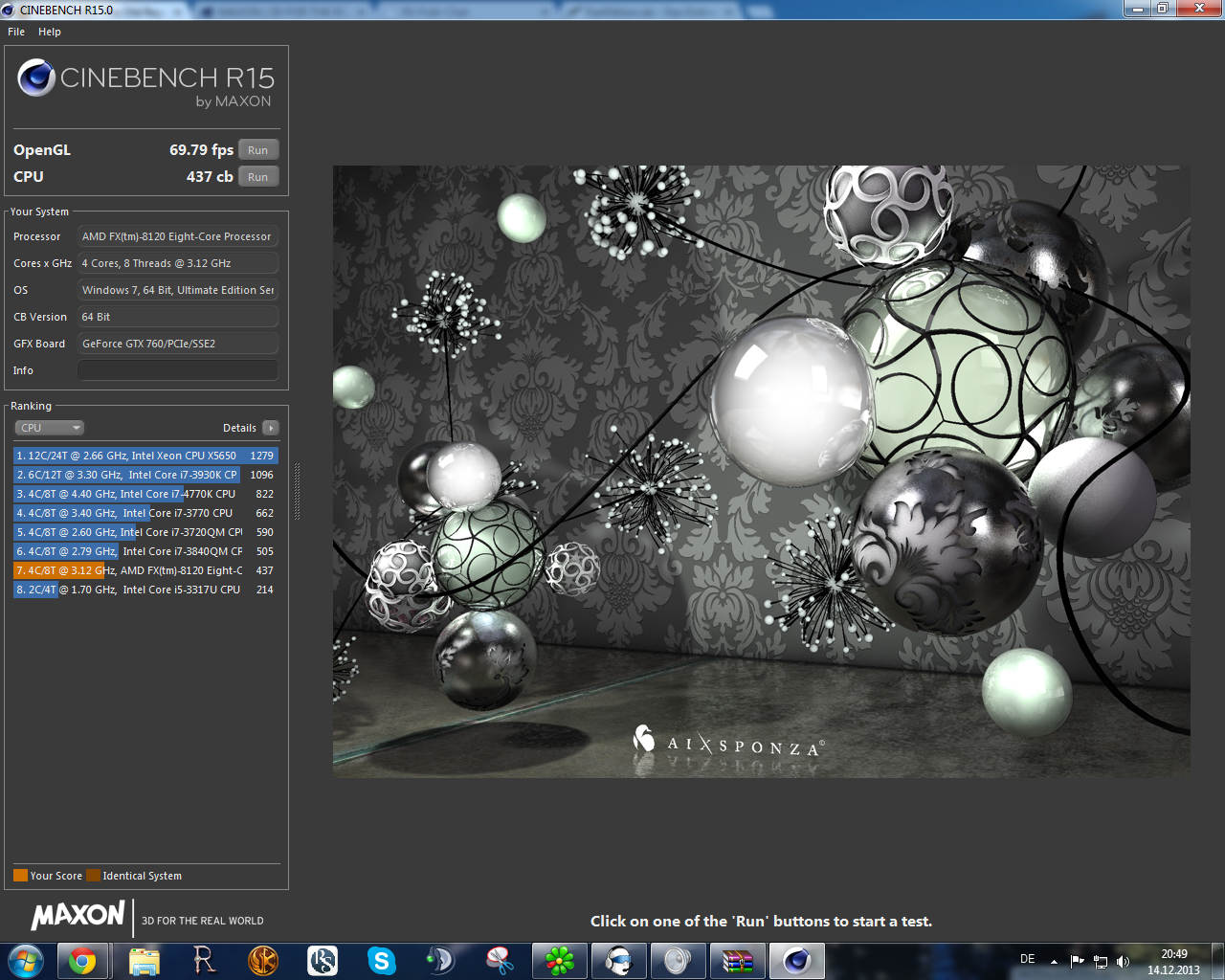Minimize the Cinebench window
This screenshot has width=1225, height=980.
(x=1137, y=9)
